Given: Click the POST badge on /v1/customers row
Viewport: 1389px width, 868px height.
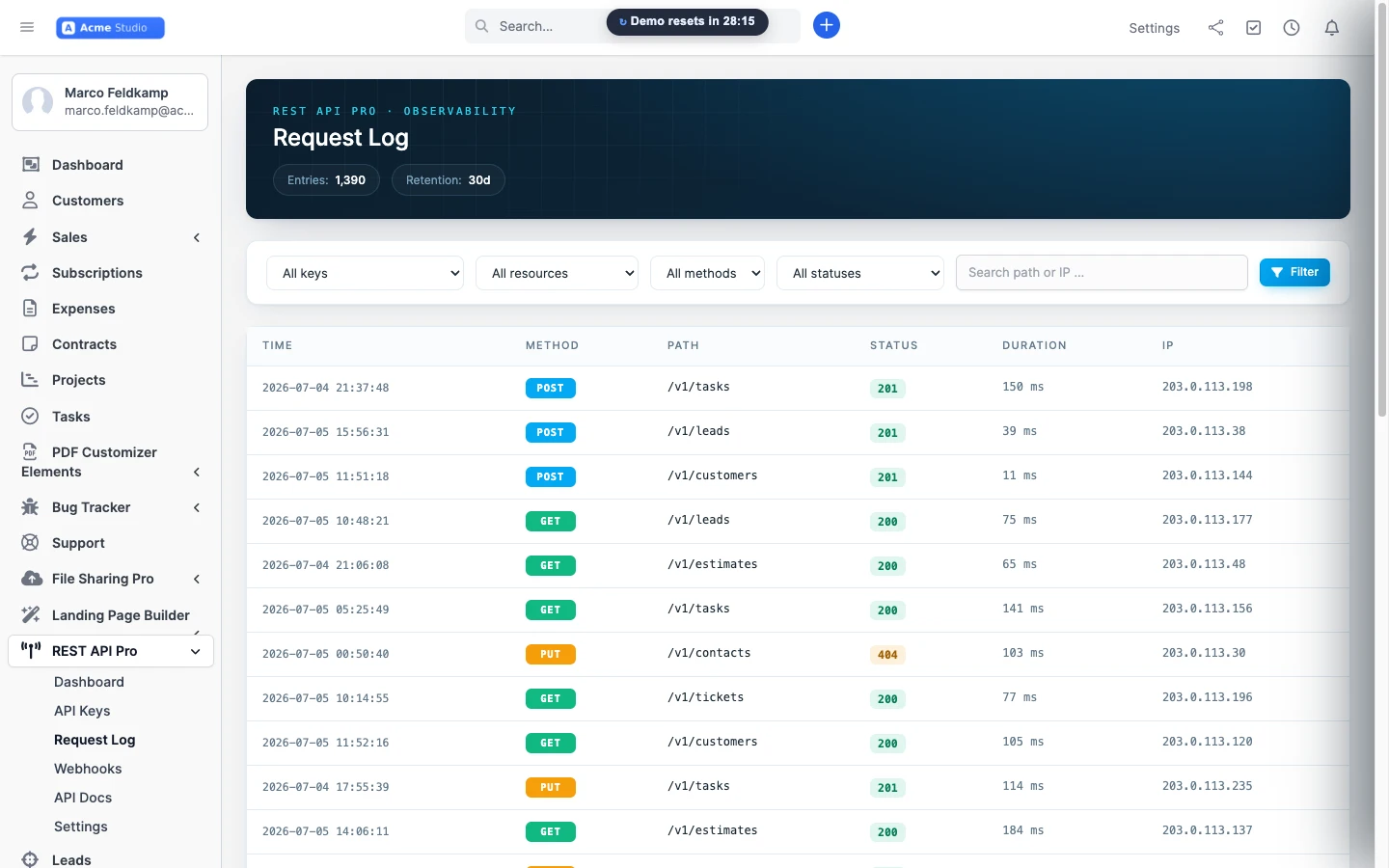Looking at the screenshot, I should coord(550,476).
